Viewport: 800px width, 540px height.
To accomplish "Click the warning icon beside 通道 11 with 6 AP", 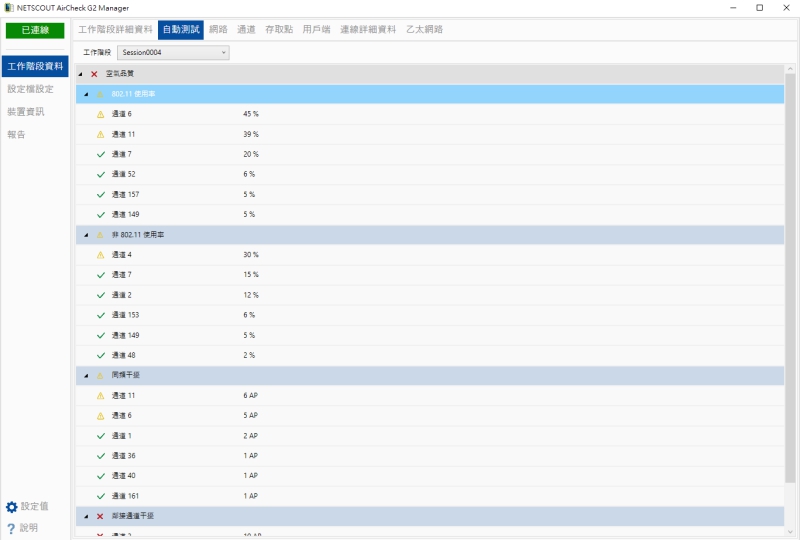I will [x=100, y=396].
